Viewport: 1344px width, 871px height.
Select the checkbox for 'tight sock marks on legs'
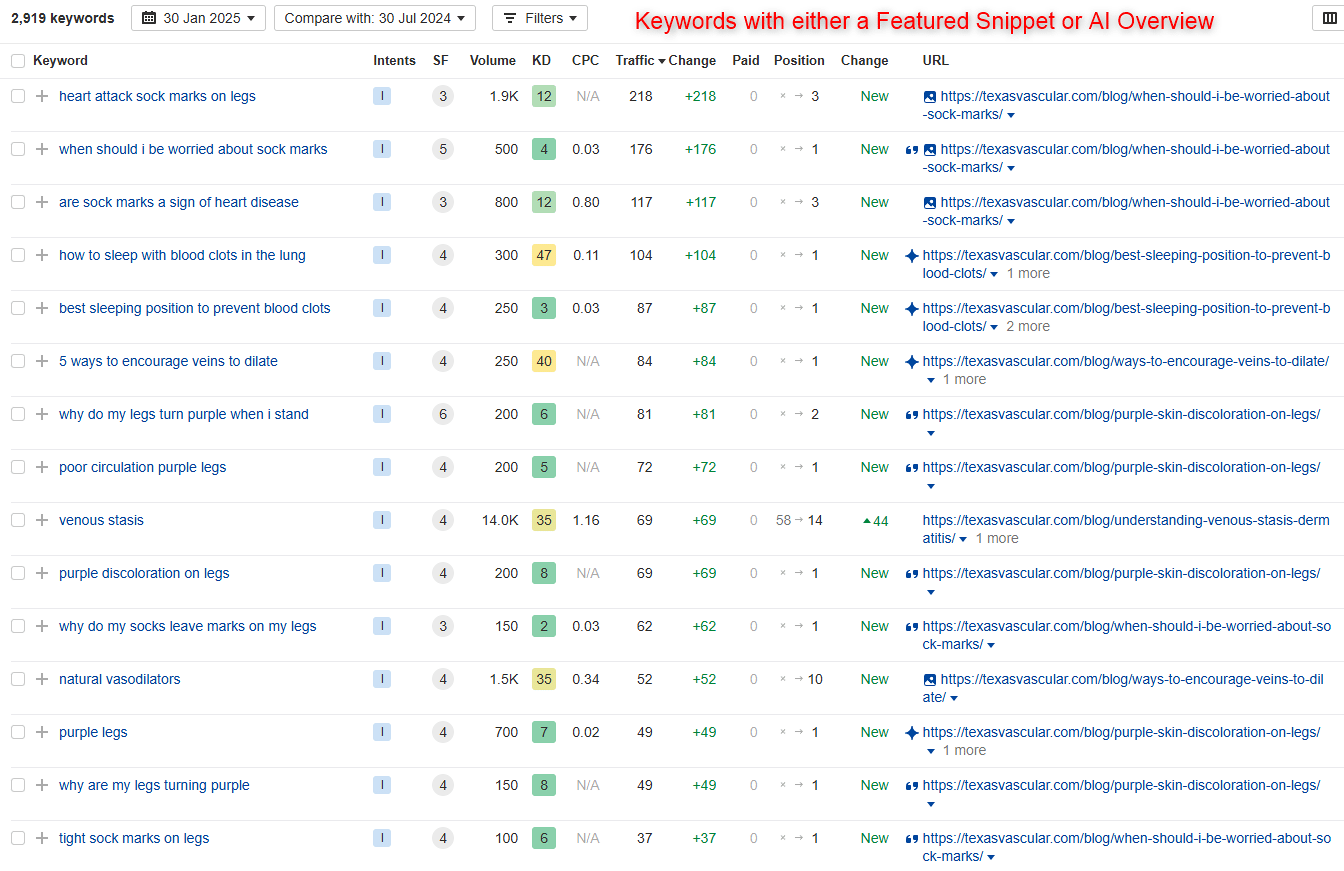[x=18, y=839]
